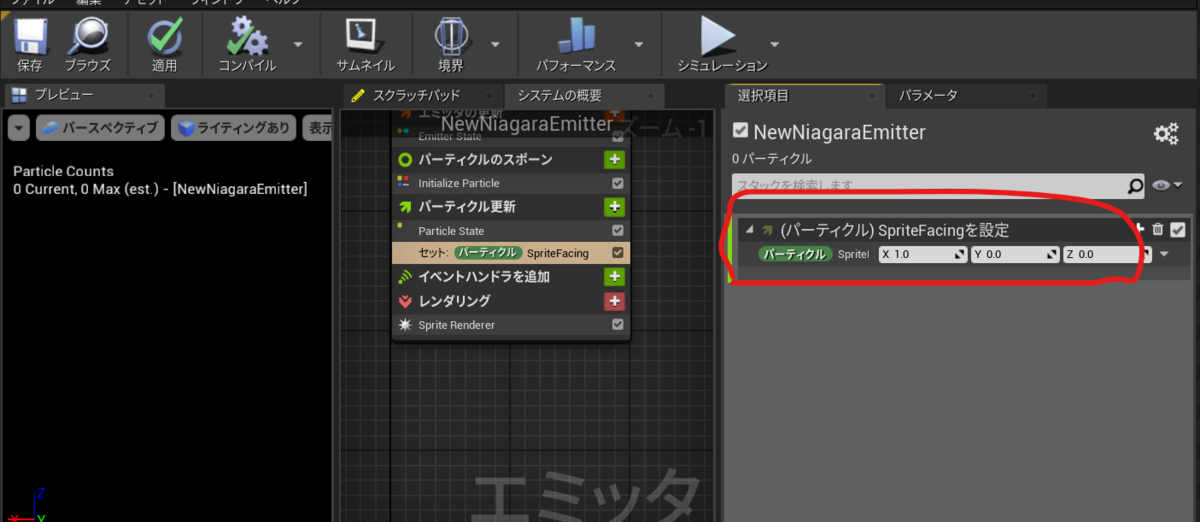Add parameter with plus in SpriteFacing header
The height and width of the screenshot is (522, 1200).
tap(1138, 229)
